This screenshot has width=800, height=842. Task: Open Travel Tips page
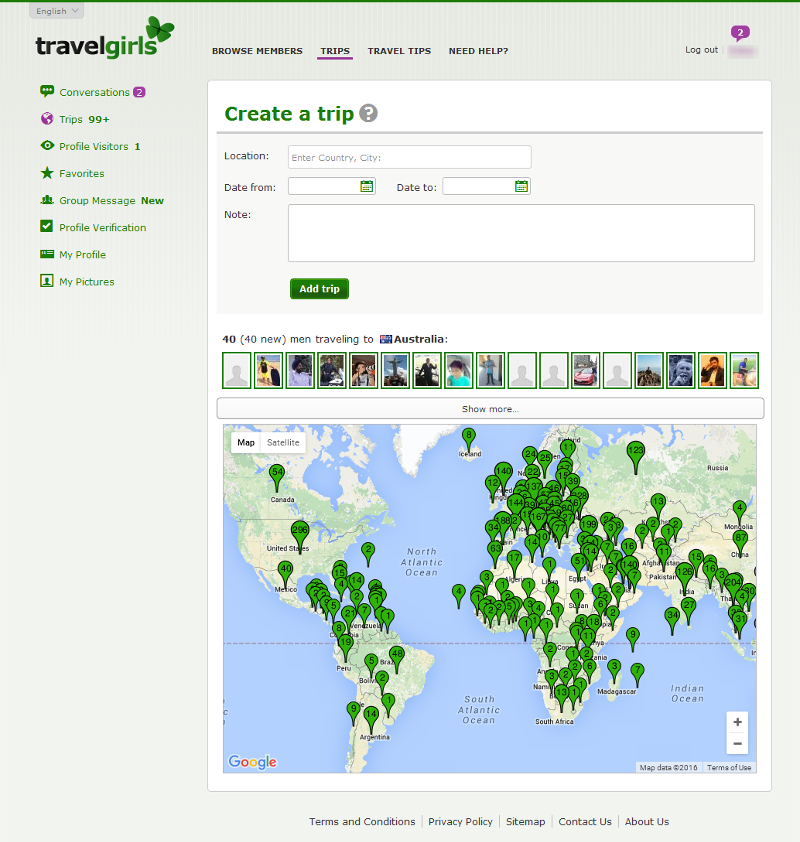click(x=399, y=51)
